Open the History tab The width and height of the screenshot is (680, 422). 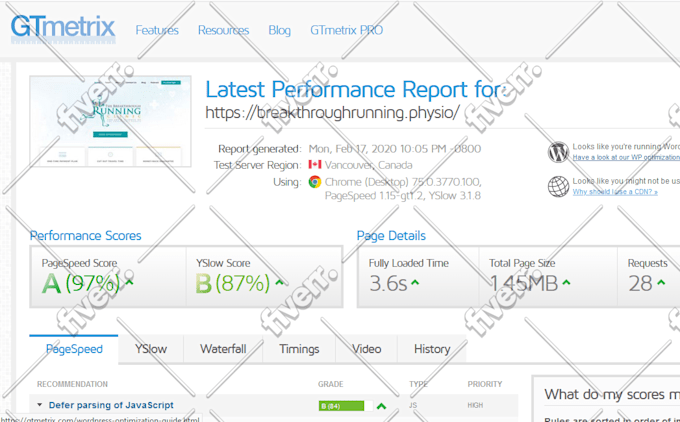tap(432, 349)
